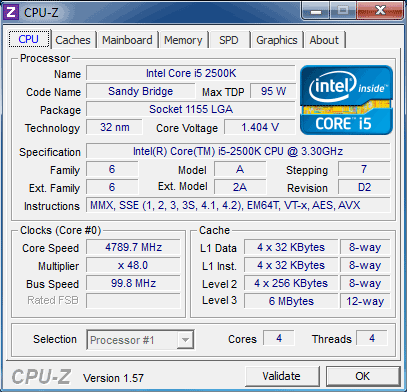Click the OK button
407x392 pixels.
(363, 376)
